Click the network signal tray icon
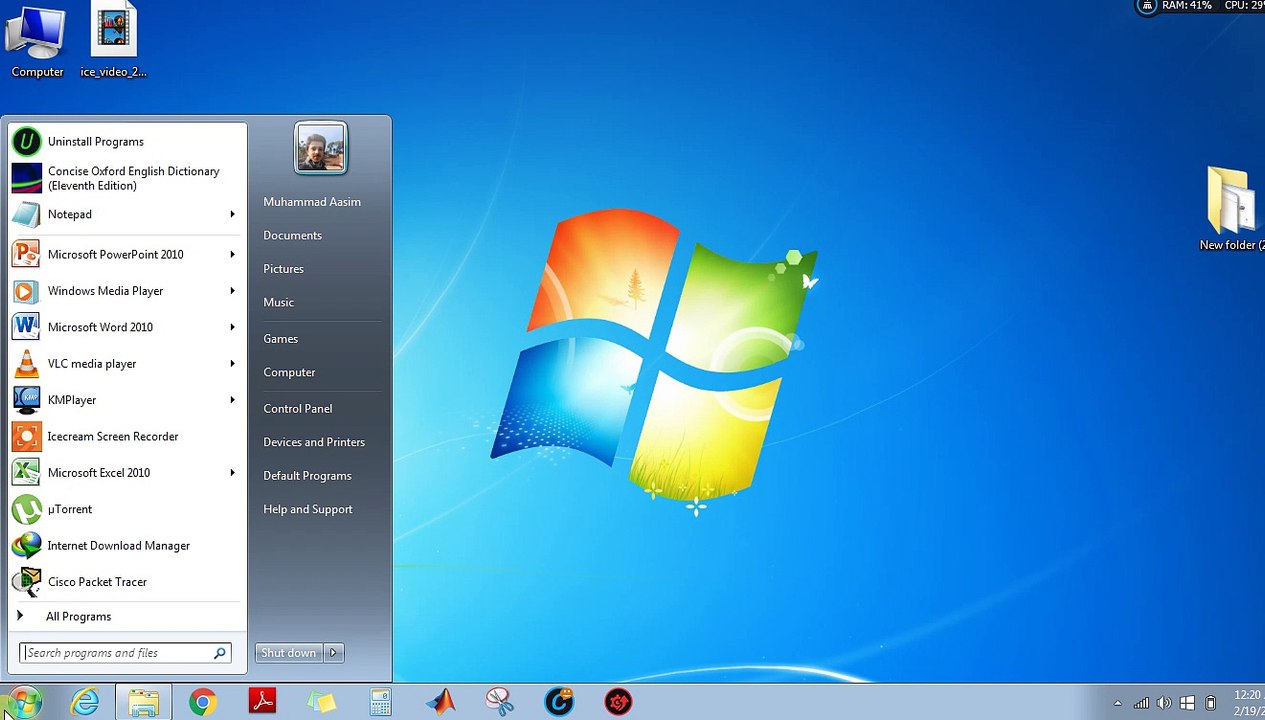Viewport: 1265px width, 720px height. (x=1141, y=703)
